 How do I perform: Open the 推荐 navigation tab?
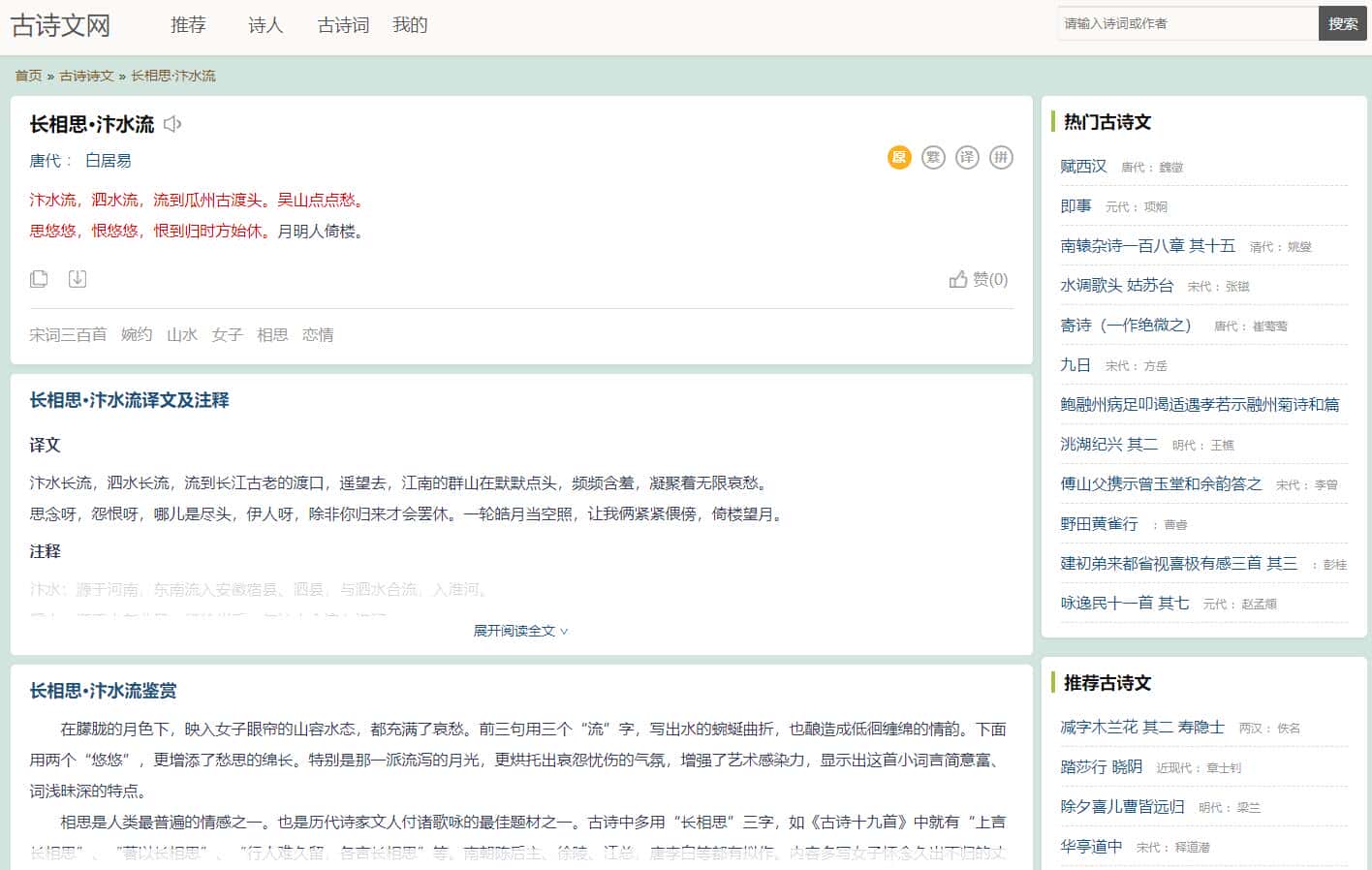(188, 25)
